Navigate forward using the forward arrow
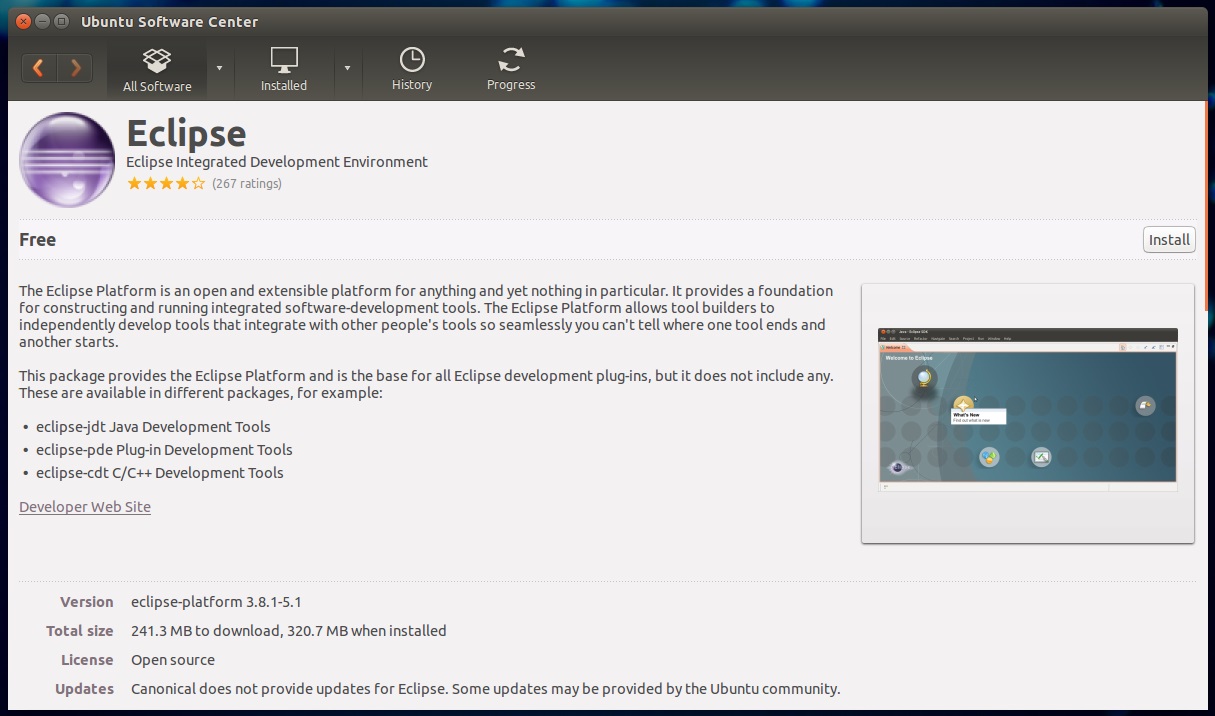 (75, 68)
